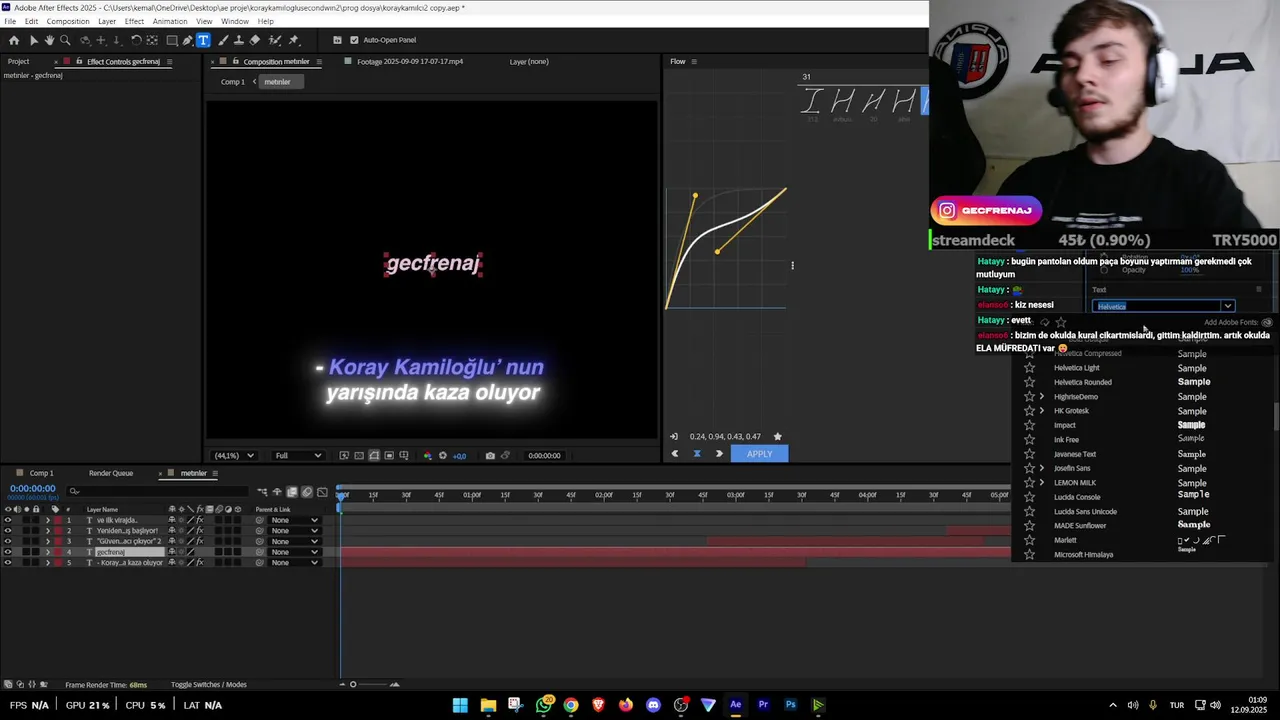
Task: Hide layer 3 'Güven...acı çıkıyor 2' eye
Action: [8, 541]
